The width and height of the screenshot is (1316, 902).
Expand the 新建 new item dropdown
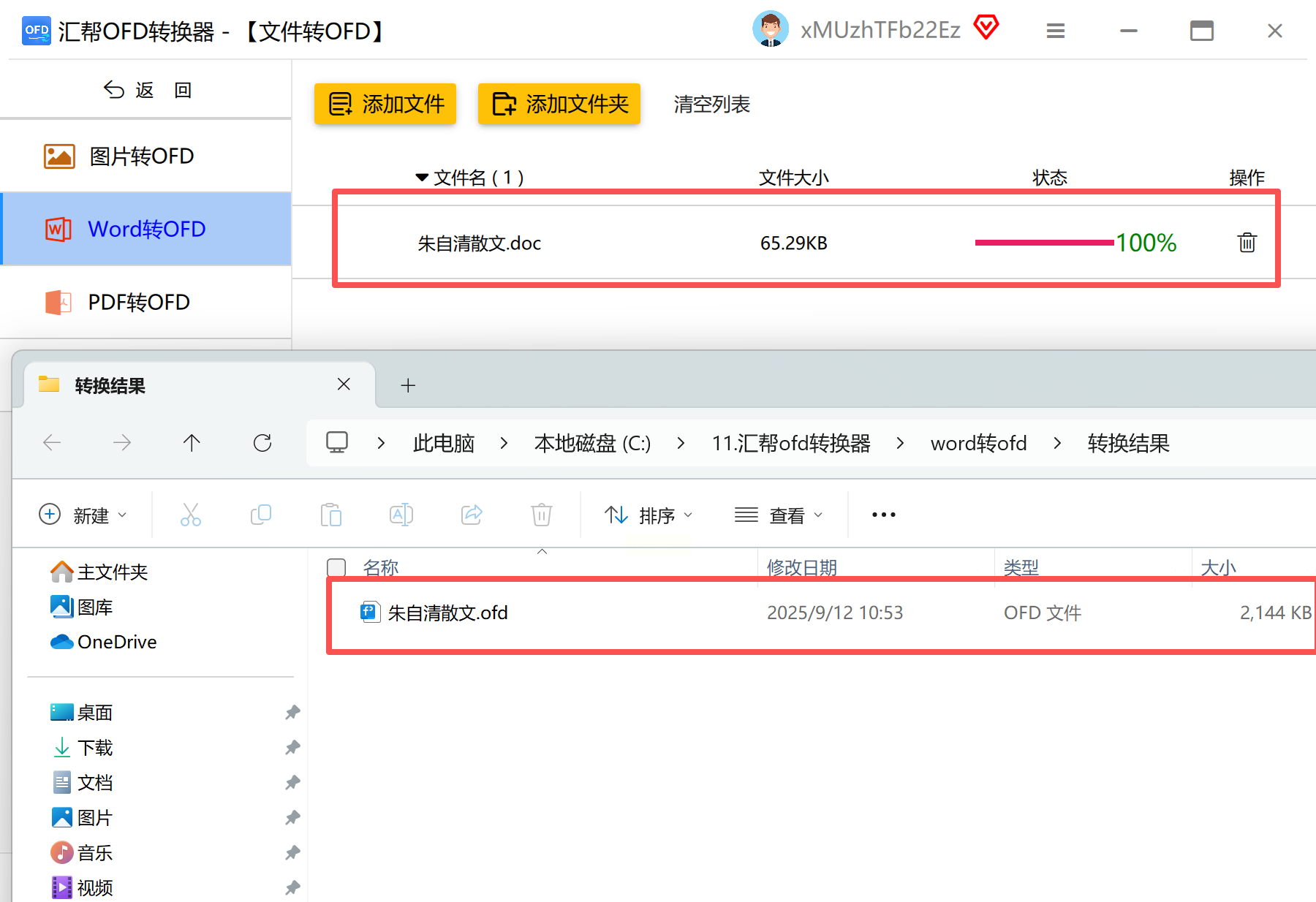pos(83,515)
